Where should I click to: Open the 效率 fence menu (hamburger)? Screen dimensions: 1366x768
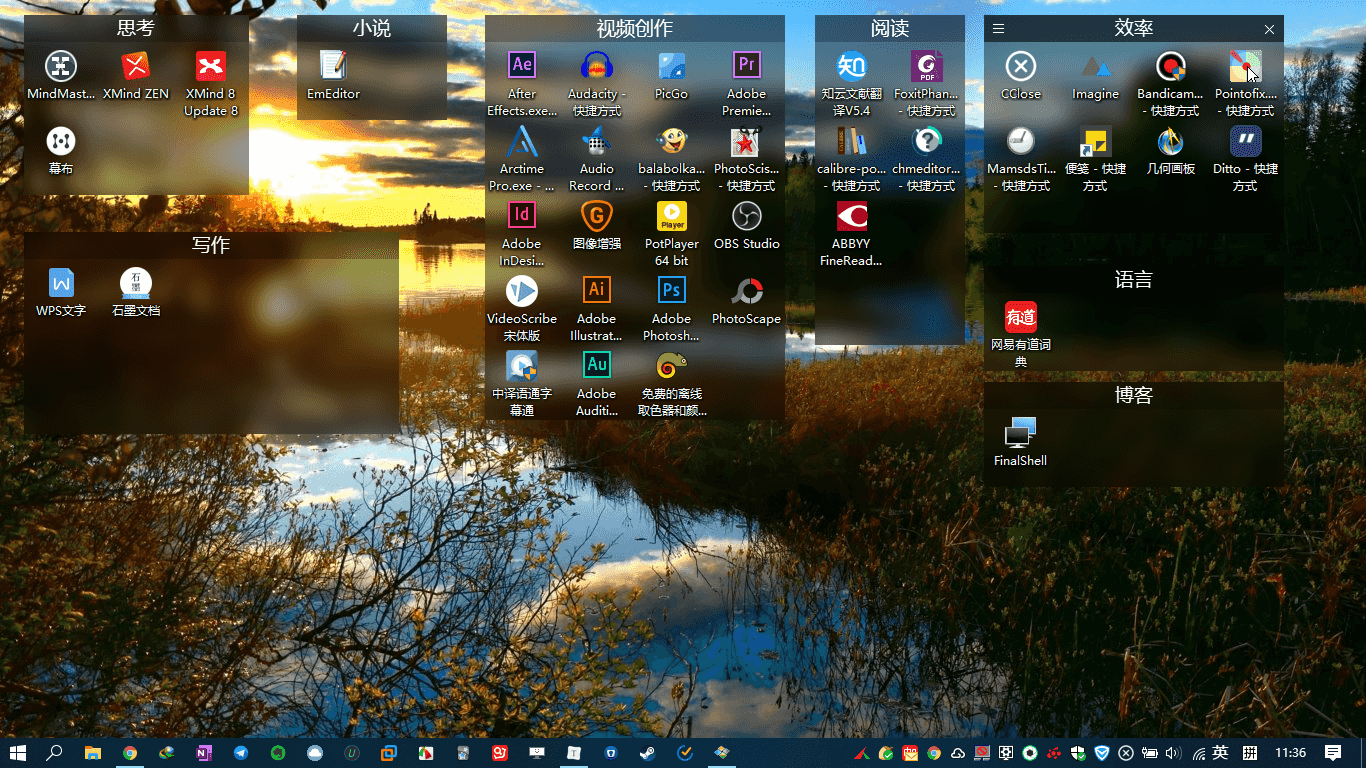(998, 29)
